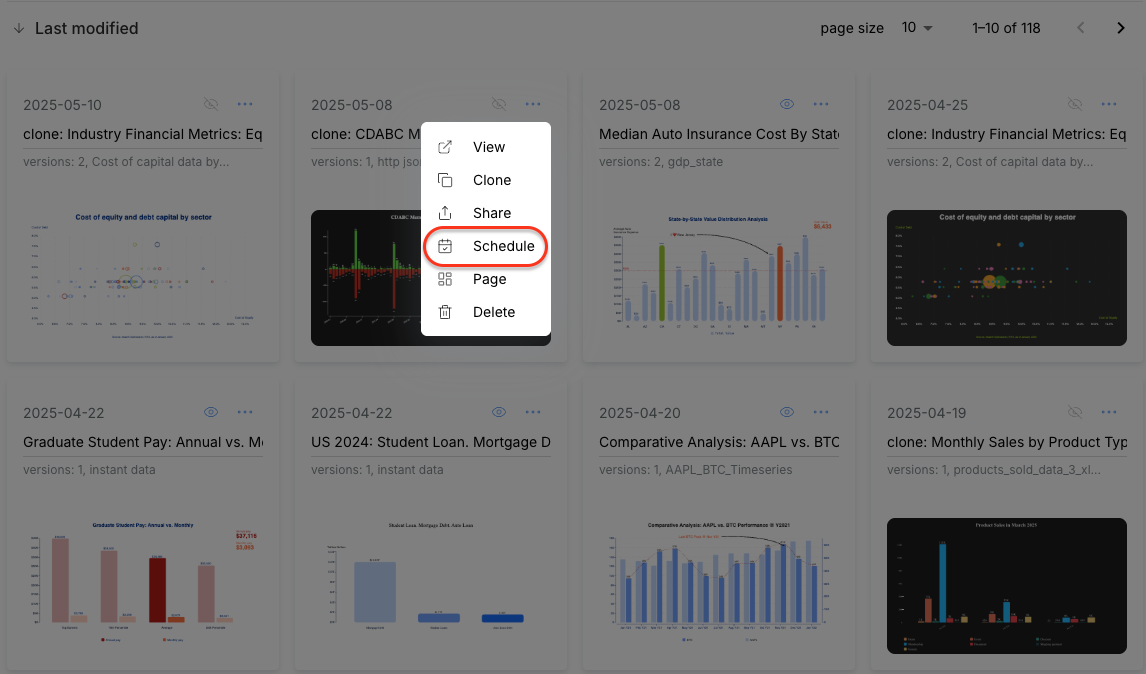The image size is (1146, 674).
Task: Open Student Loan Mortgage Debt chart thumbnail
Action: click(431, 586)
